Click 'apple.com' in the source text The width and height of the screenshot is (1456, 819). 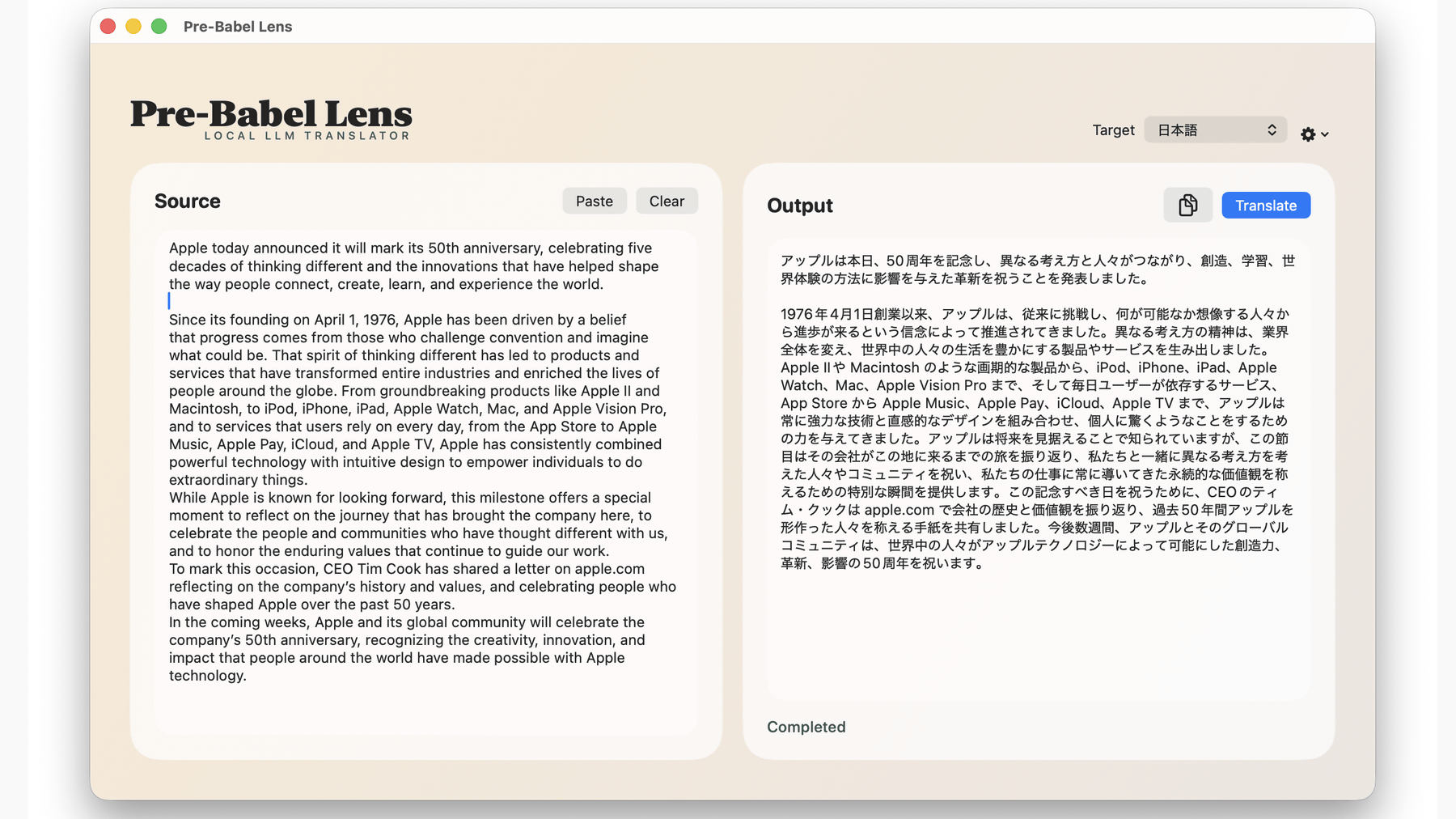tap(609, 569)
